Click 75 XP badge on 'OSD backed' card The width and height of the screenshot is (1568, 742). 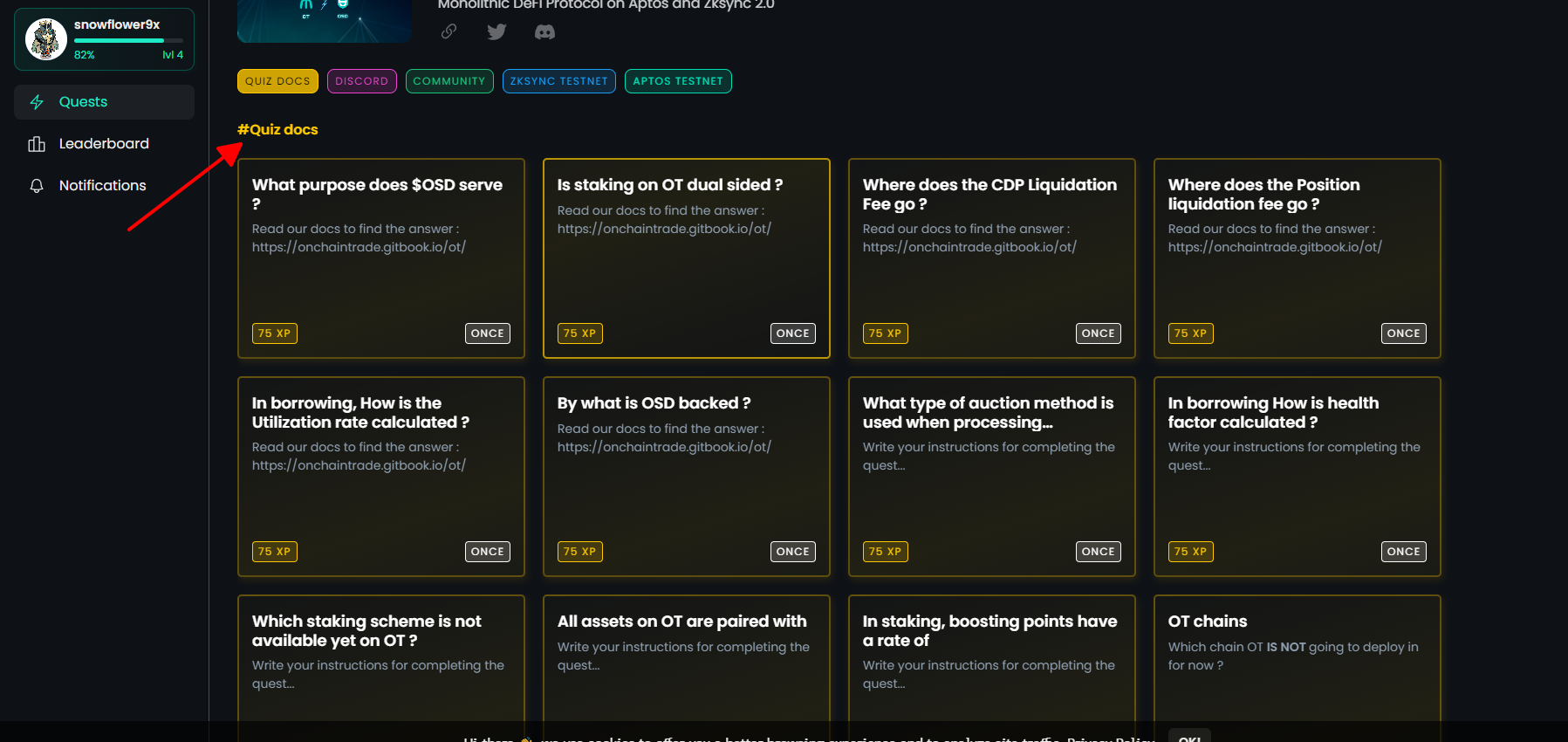coord(580,552)
